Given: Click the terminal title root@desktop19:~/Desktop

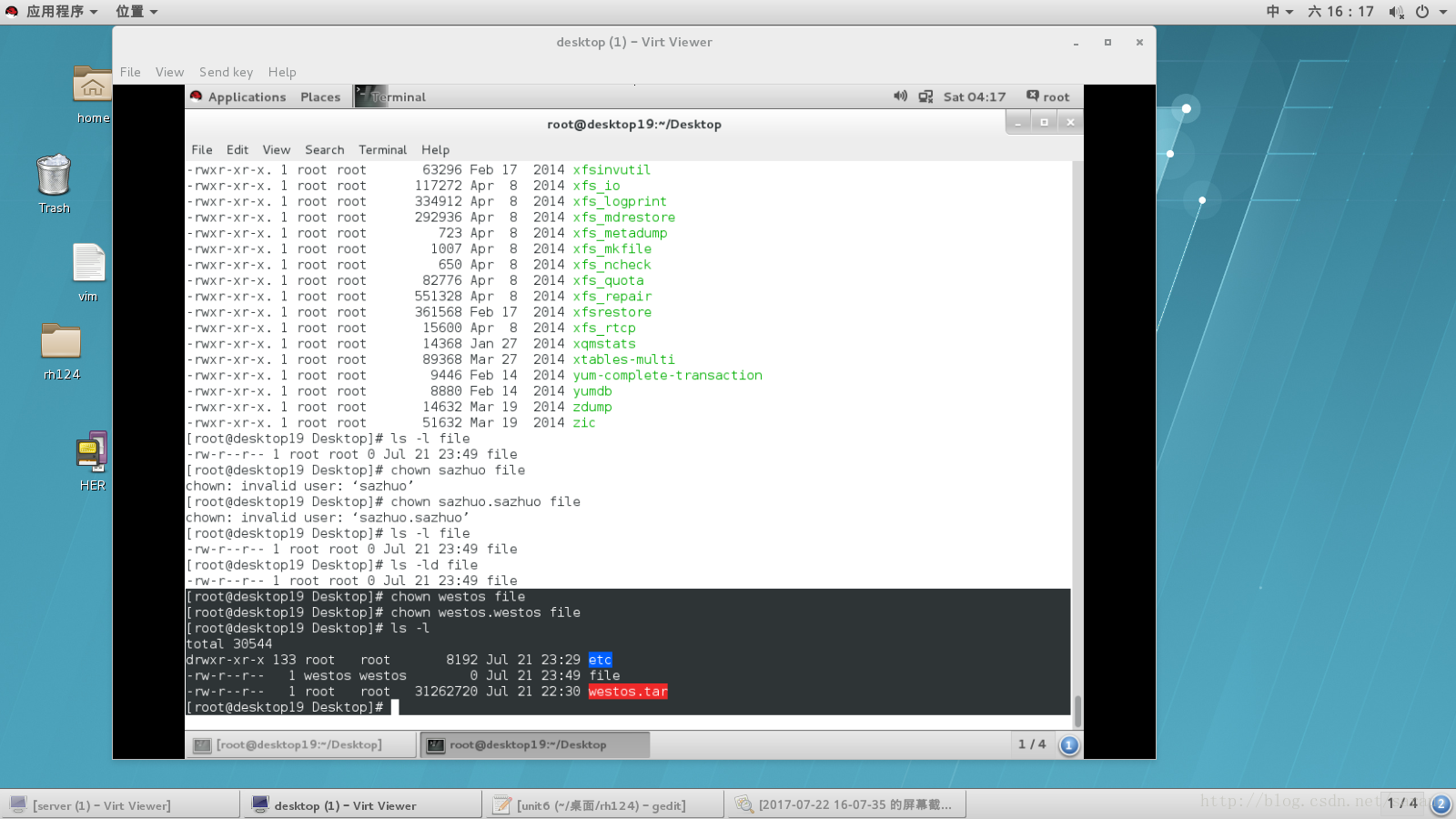Looking at the screenshot, I should pos(634,125).
